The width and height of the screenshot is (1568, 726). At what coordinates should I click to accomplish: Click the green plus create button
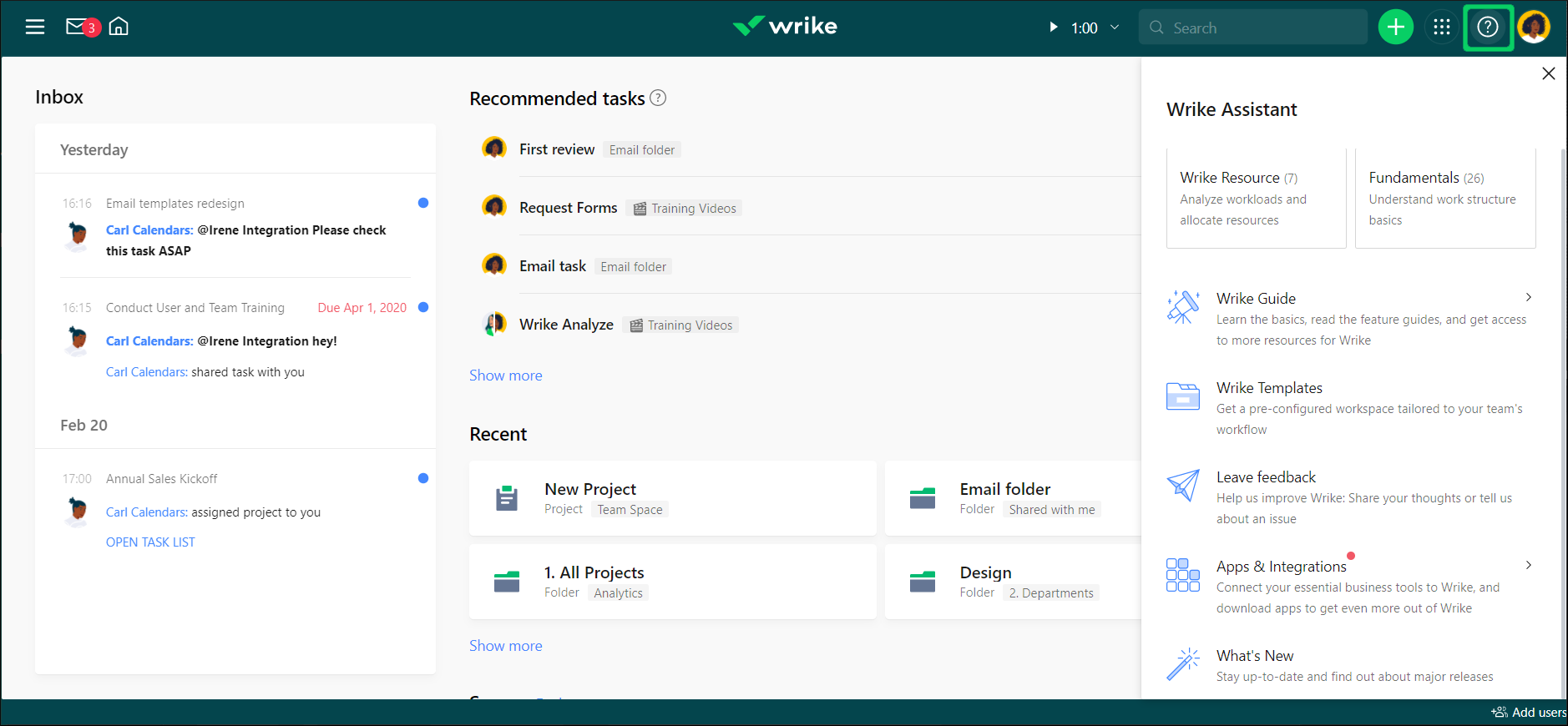coord(1396,28)
